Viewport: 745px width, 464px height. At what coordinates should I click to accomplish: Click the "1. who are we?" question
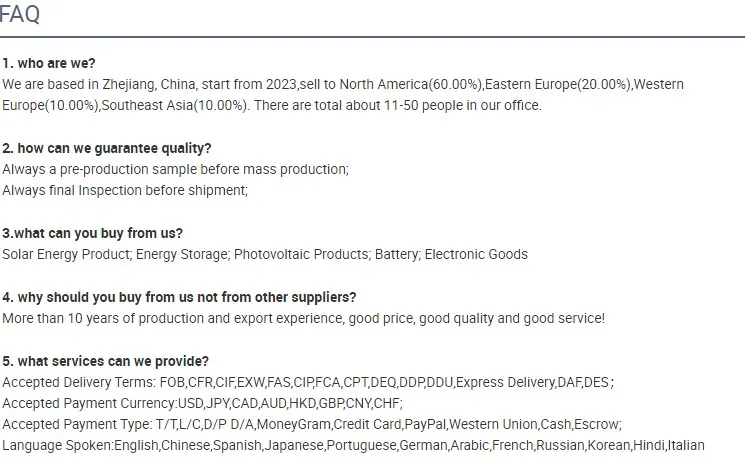(49, 63)
